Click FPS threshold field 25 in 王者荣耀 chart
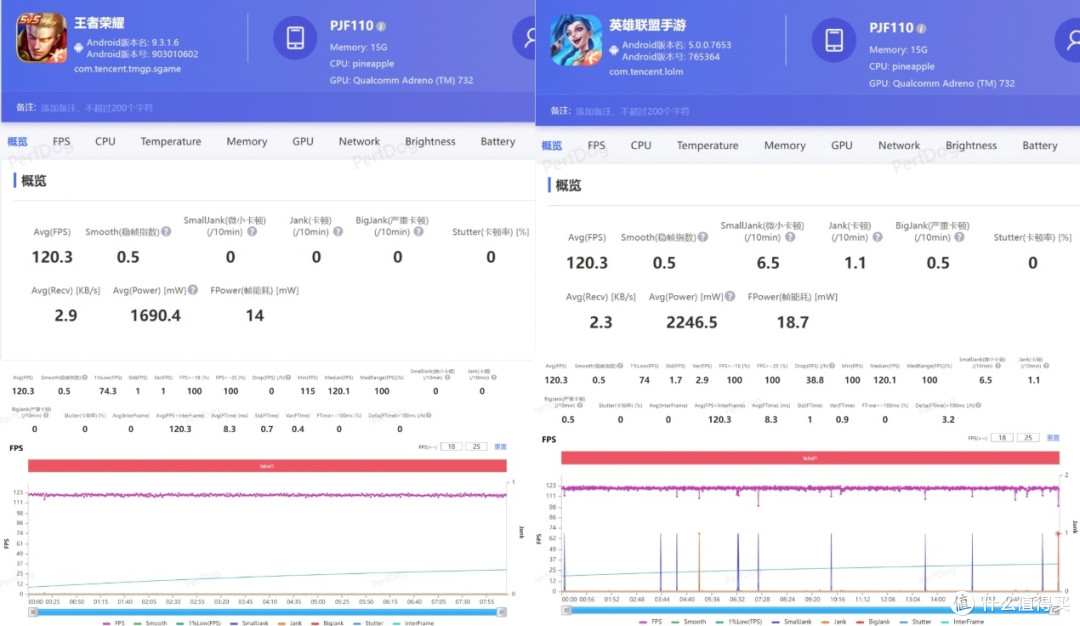Image resolution: width=1080 pixels, height=626 pixels. tap(477, 446)
